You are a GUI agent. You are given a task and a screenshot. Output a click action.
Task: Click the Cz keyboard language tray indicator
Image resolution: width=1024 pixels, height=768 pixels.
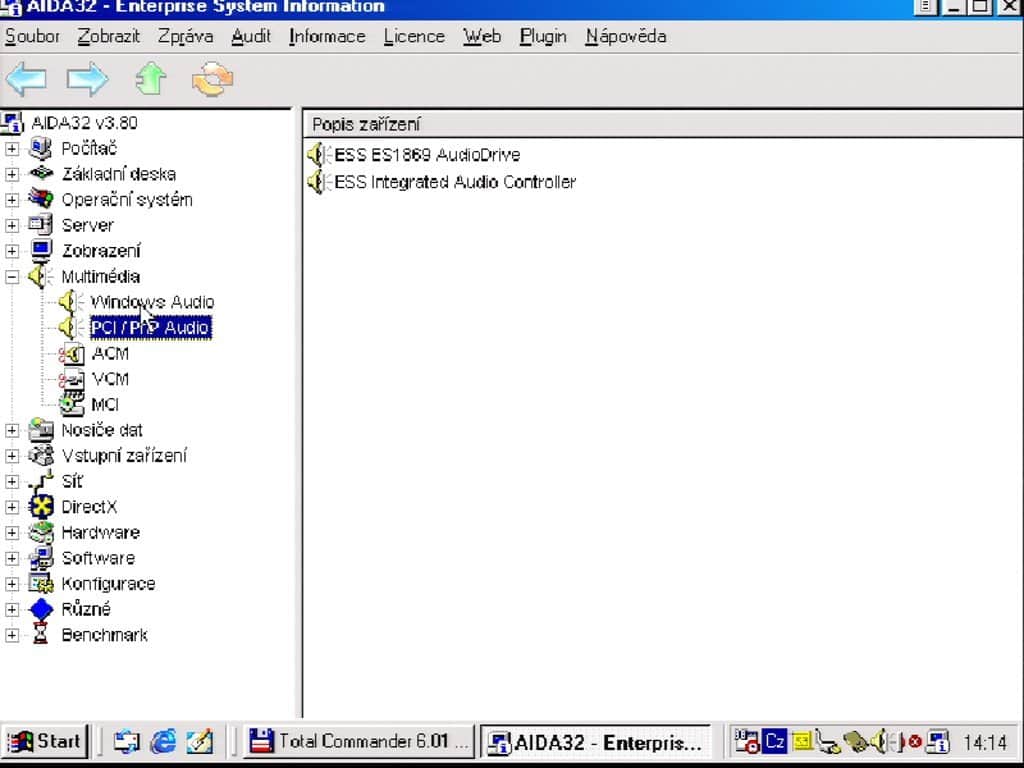tap(775, 741)
